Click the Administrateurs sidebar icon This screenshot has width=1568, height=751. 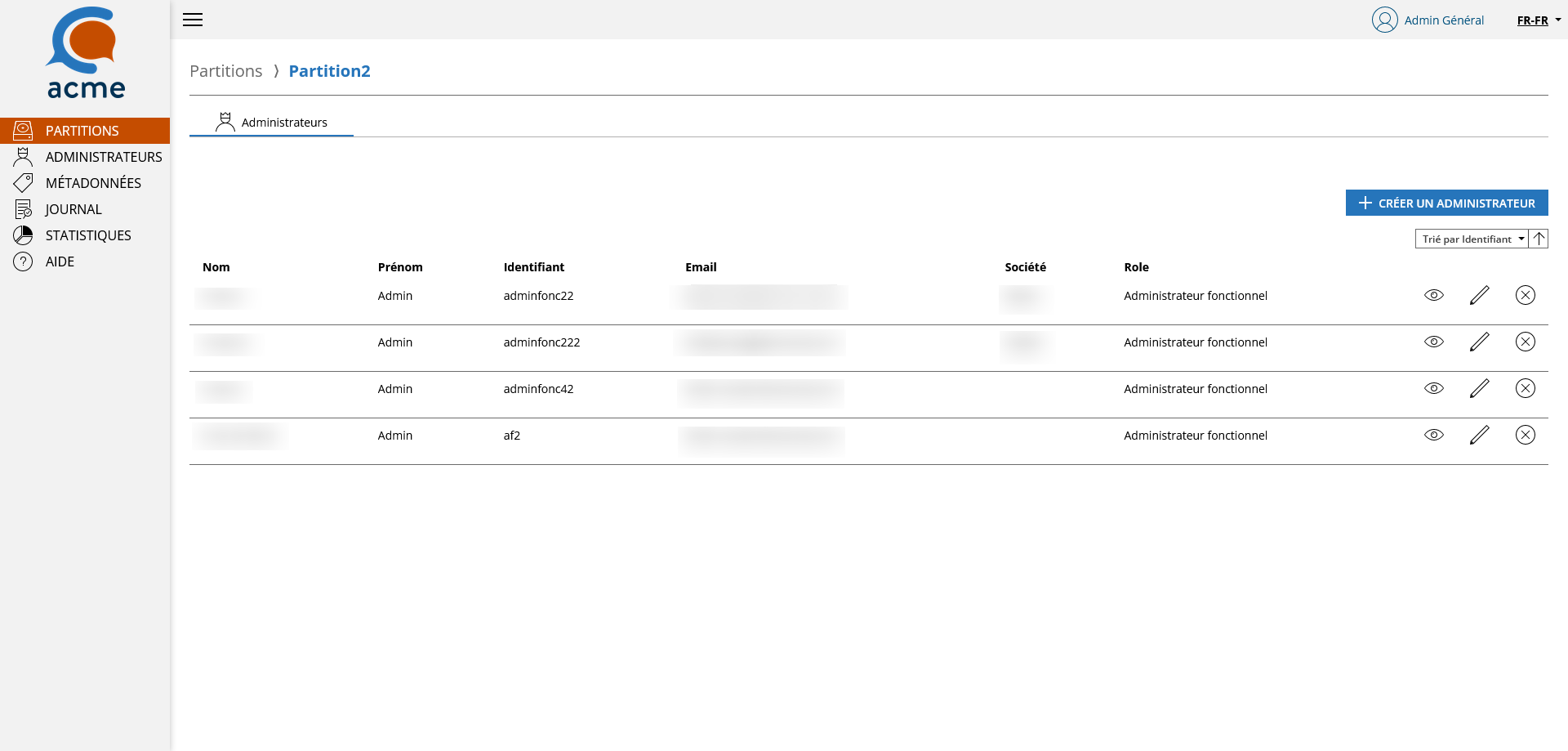(23, 157)
